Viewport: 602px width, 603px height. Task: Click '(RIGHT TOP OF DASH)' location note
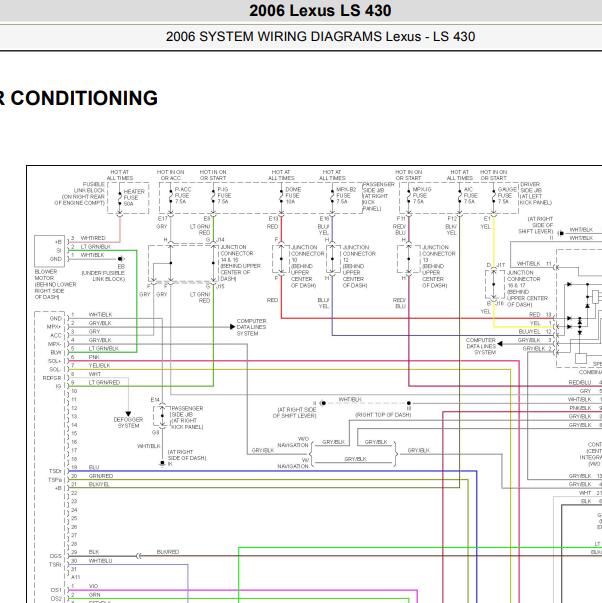383,415
